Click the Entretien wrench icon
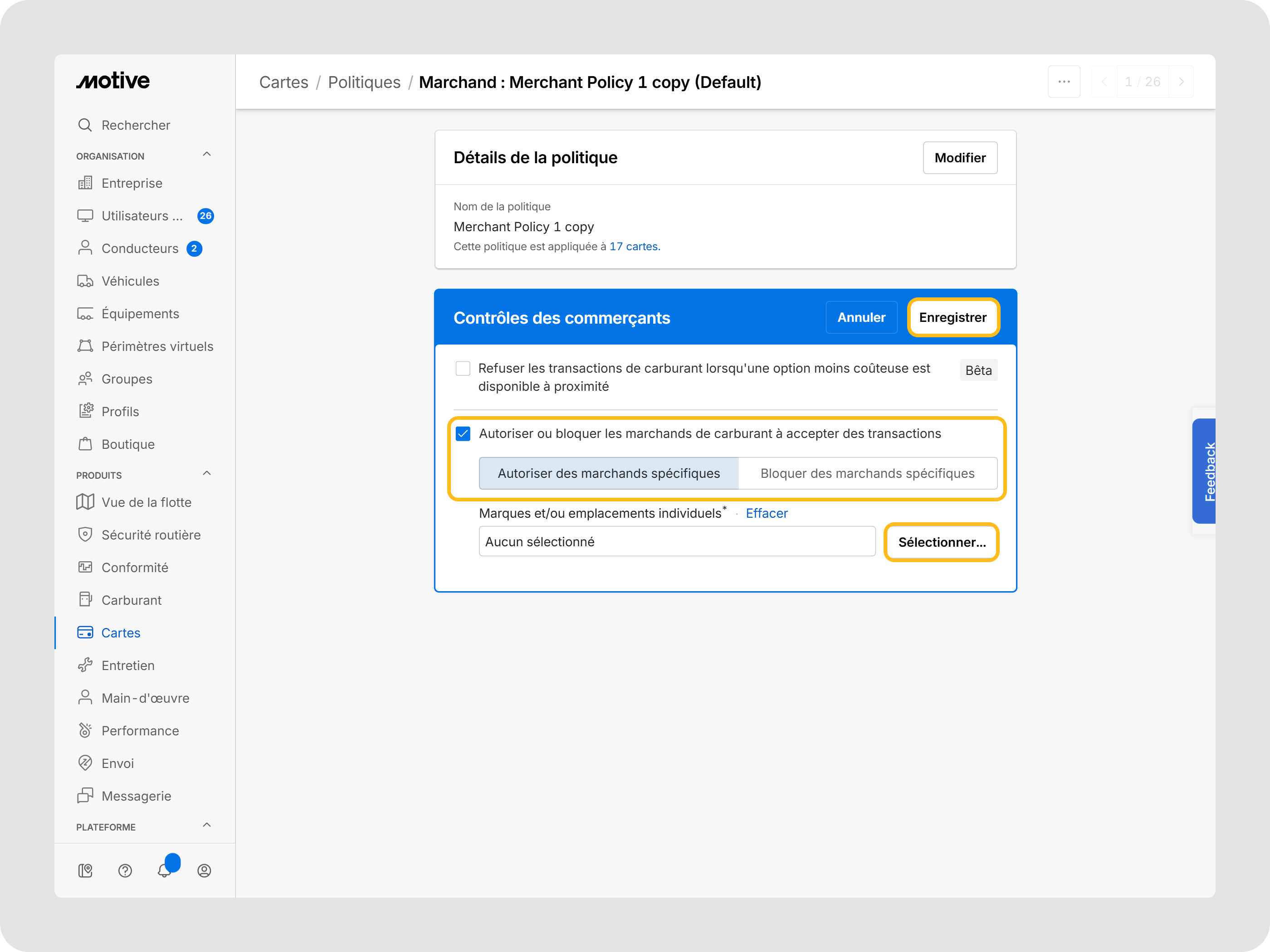1270x952 pixels. click(x=85, y=665)
